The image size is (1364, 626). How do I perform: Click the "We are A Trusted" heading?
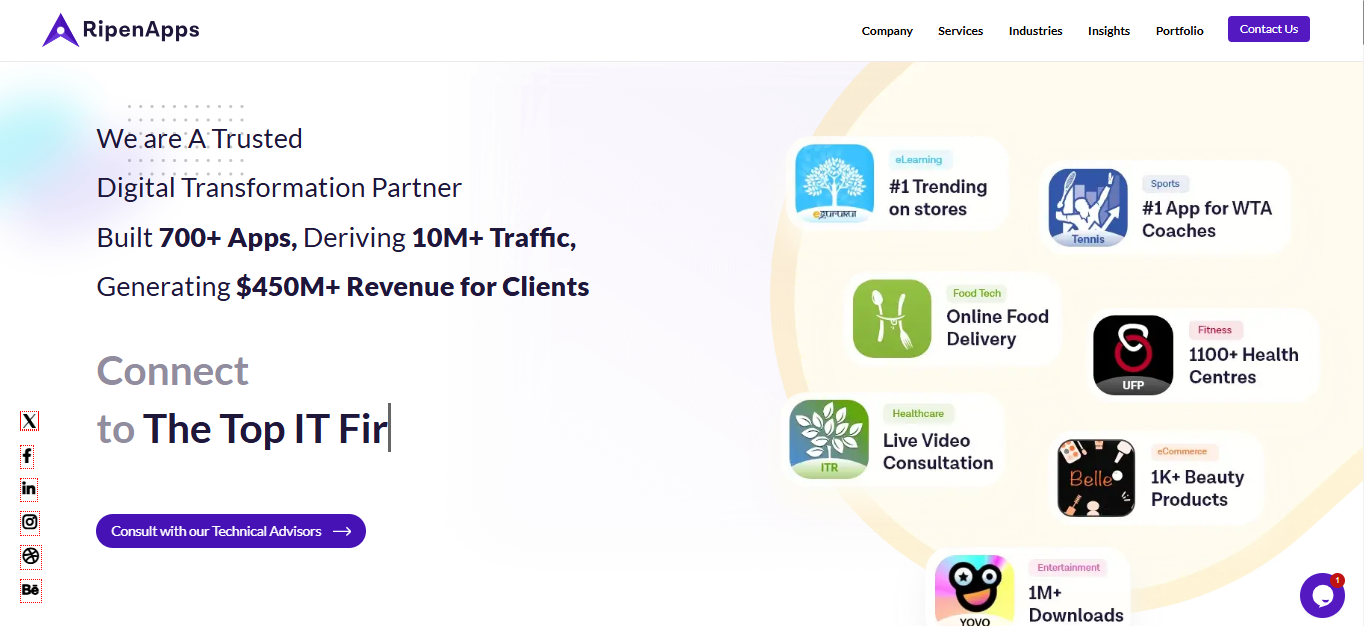pos(200,139)
